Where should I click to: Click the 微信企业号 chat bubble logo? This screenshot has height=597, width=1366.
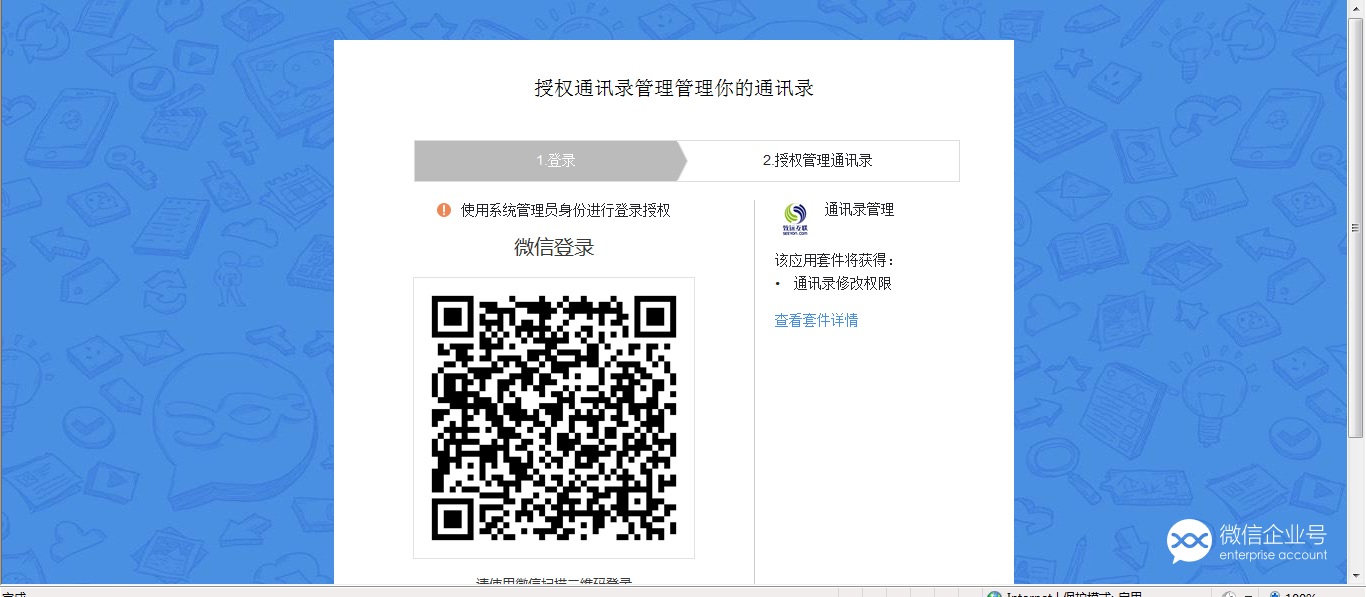tap(1189, 541)
